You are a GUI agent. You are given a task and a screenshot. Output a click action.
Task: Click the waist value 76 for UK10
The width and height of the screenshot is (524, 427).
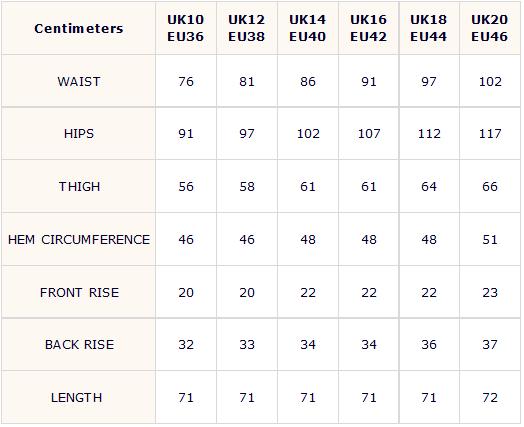186,82
